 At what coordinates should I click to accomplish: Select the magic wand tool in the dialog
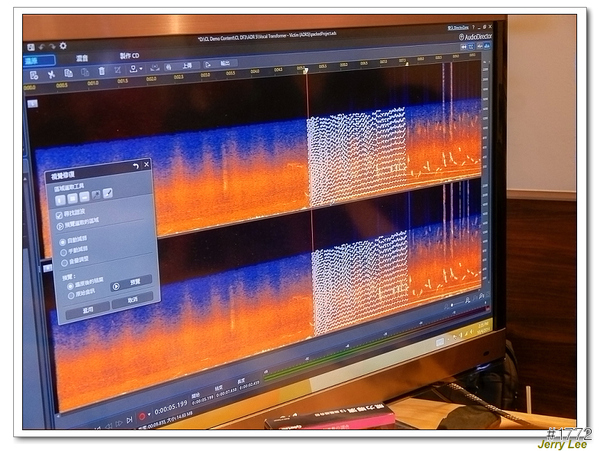point(96,195)
